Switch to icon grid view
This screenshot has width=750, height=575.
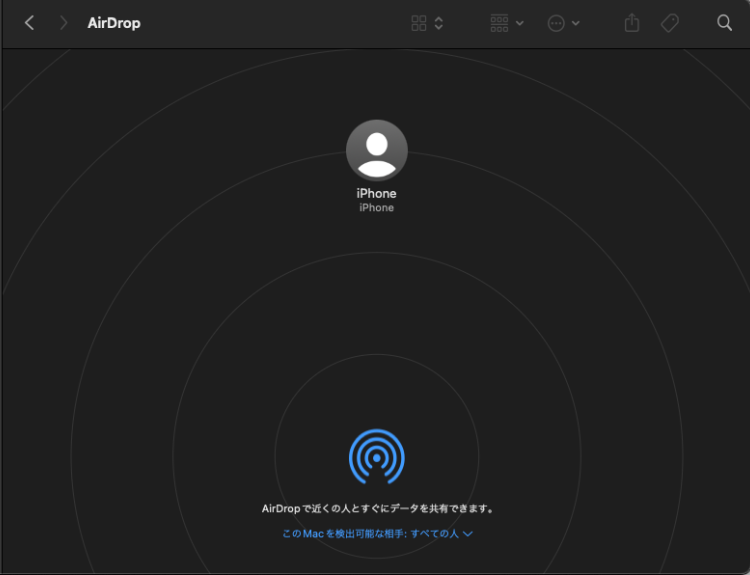point(419,23)
